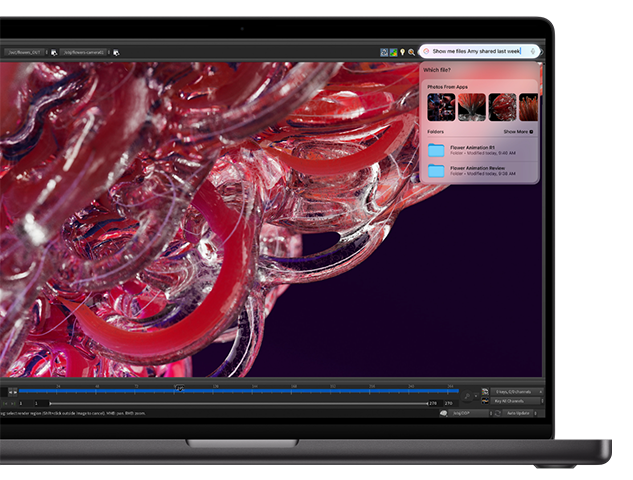This screenshot has width=633, height=480.
Task: Open the Key All Channels dropdown
Action: [516, 401]
